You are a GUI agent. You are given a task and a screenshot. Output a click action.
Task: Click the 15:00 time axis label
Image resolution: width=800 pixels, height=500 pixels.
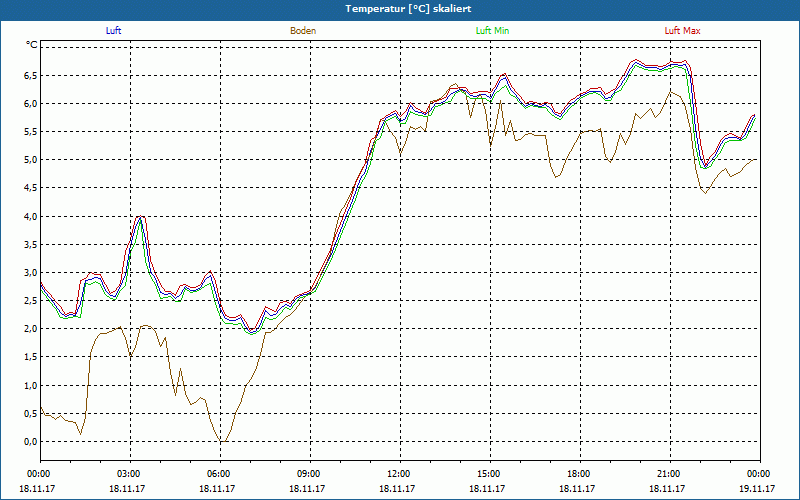(490, 474)
